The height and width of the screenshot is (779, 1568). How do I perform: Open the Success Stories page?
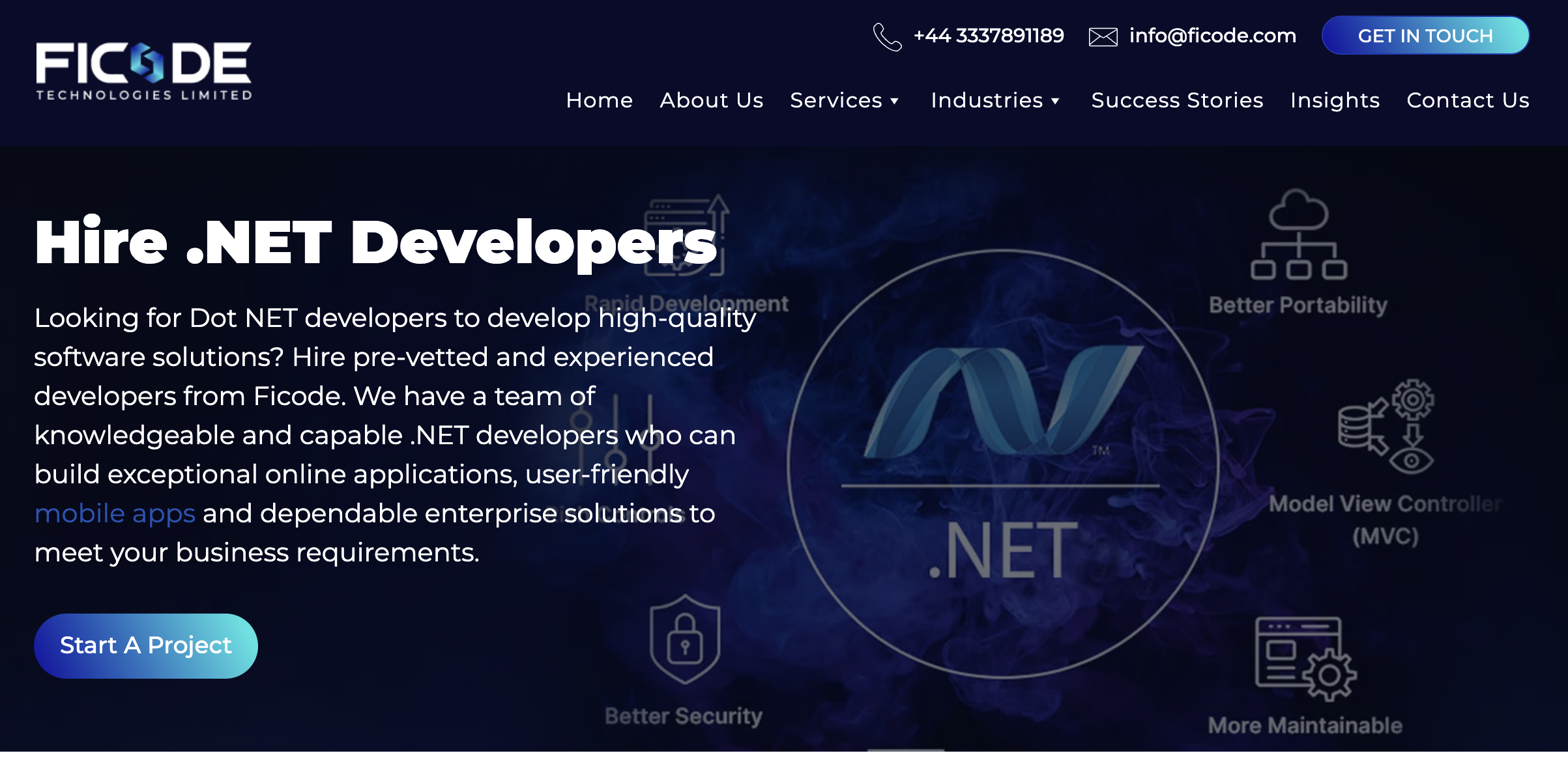[x=1177, y=100]
